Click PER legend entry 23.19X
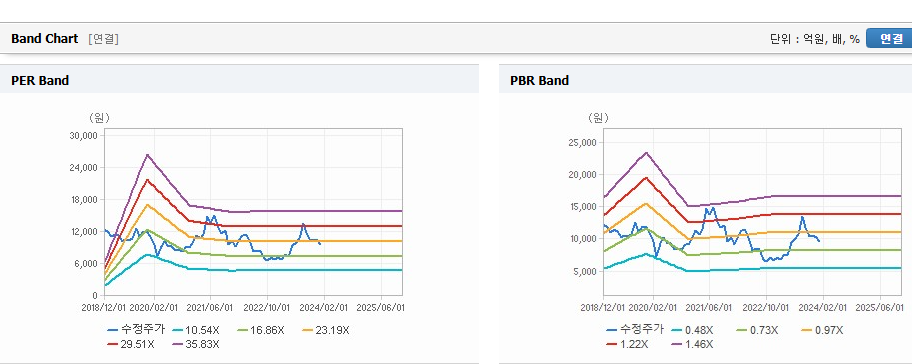The image size is (912, 364). [326, 330]
